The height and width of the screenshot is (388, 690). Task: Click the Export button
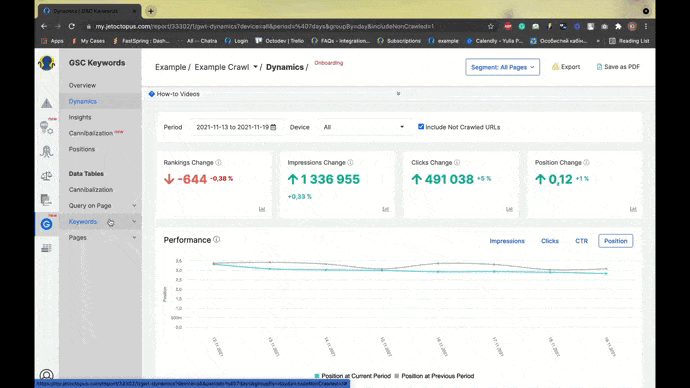coord(566,67)
